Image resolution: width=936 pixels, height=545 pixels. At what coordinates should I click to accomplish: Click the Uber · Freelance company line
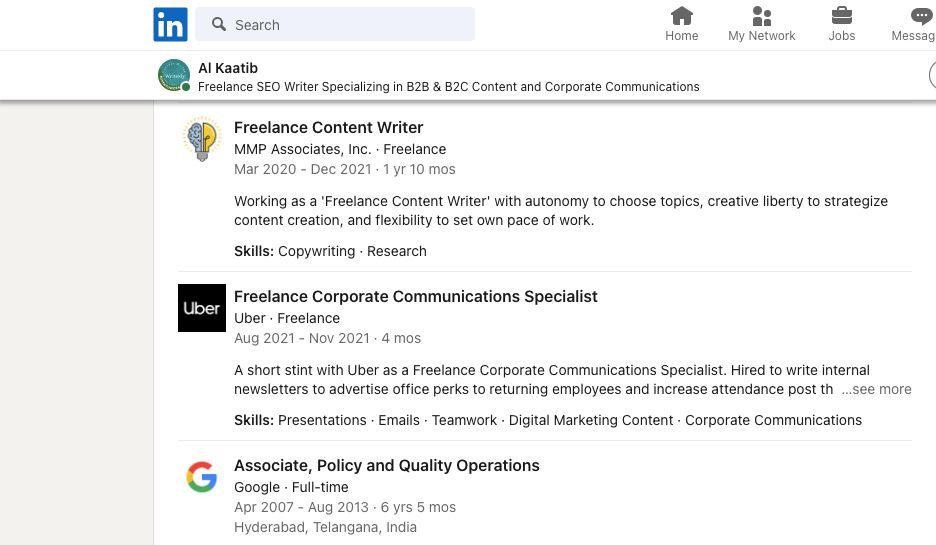[286, 318]
